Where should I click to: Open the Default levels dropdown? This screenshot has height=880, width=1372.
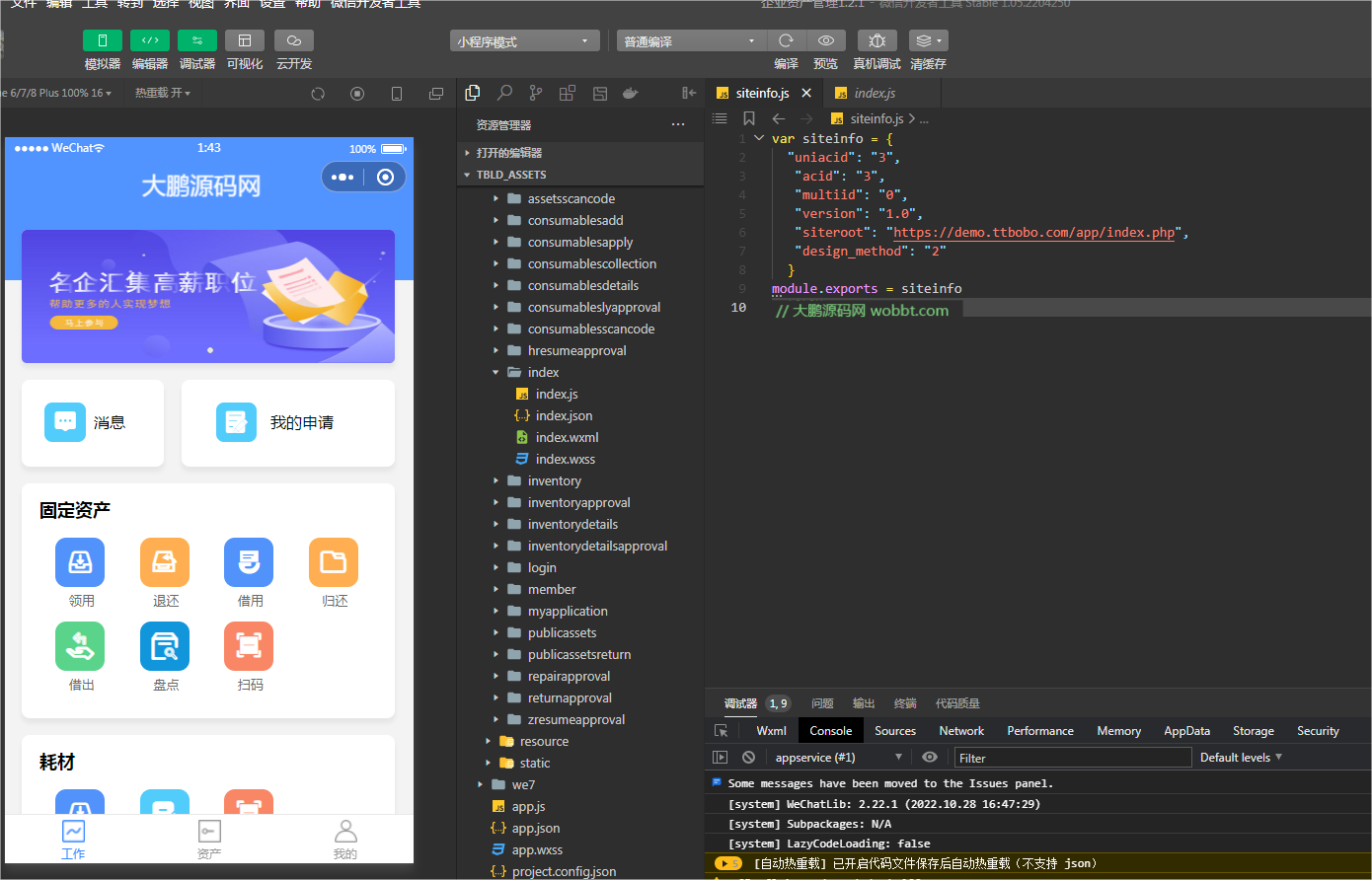(1241, 758)
